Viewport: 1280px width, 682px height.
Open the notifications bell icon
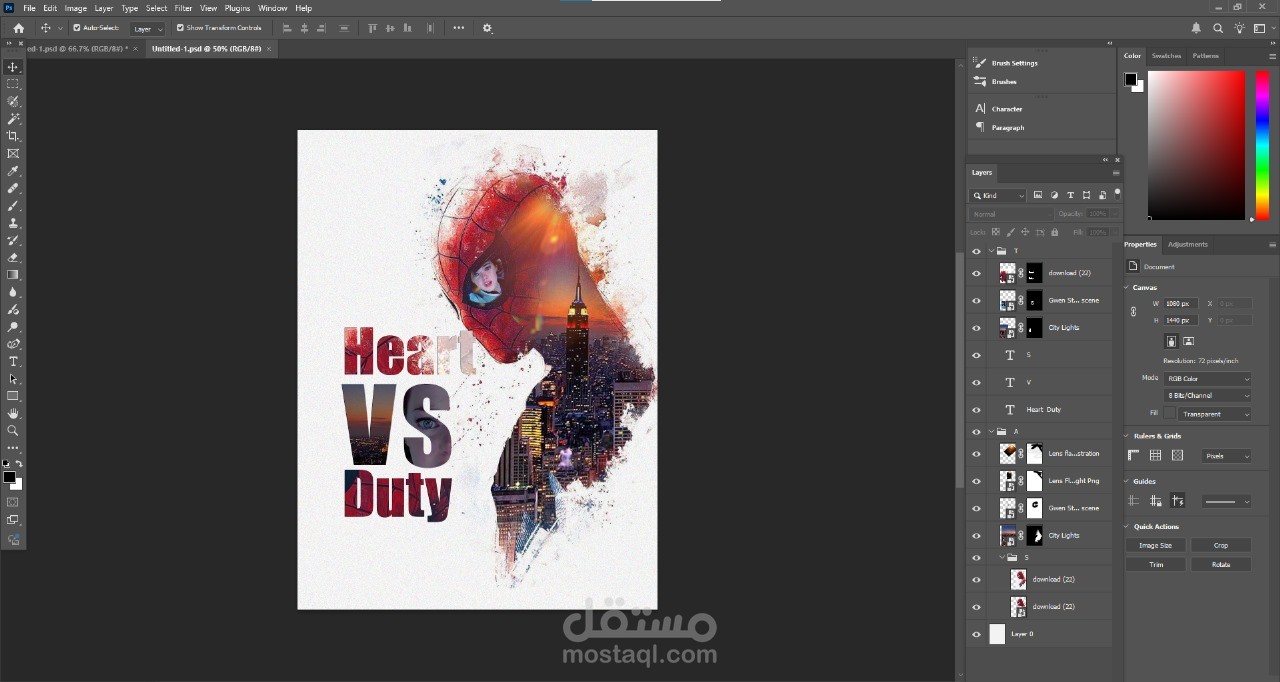(x=1196, y=28)
